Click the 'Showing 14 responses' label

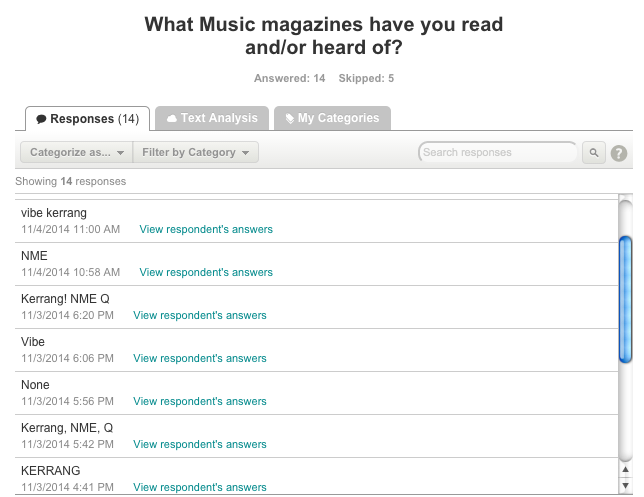[71, 181]
